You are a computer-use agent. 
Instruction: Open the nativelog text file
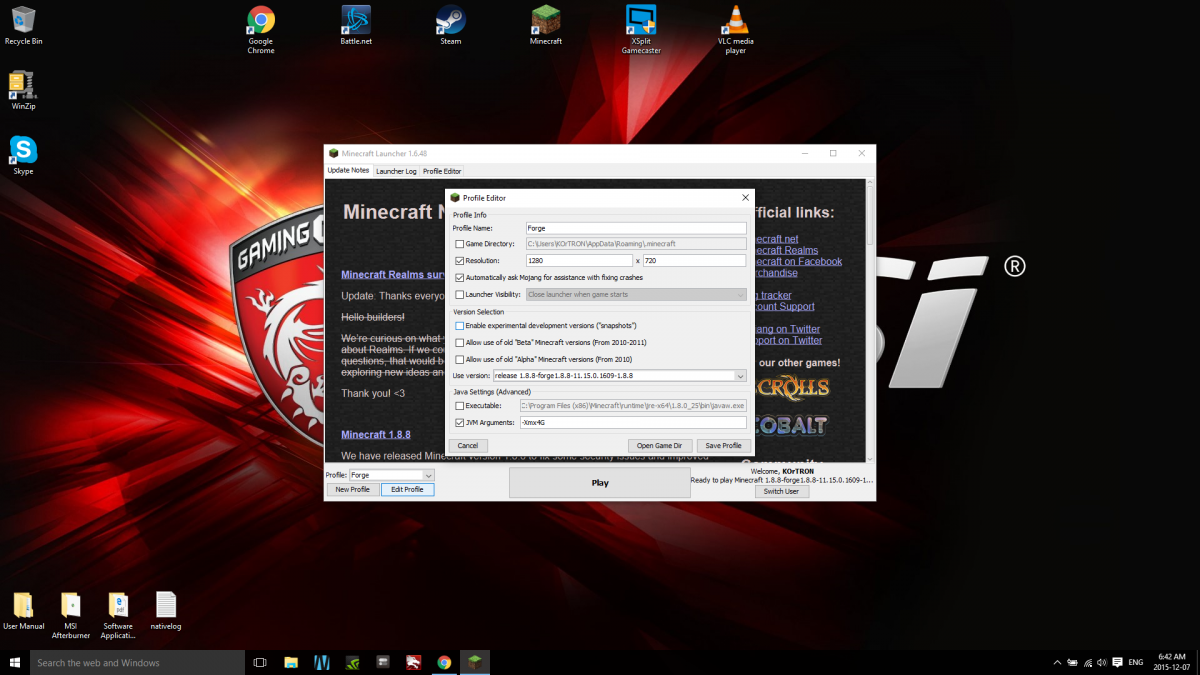[x=166, y=611]
